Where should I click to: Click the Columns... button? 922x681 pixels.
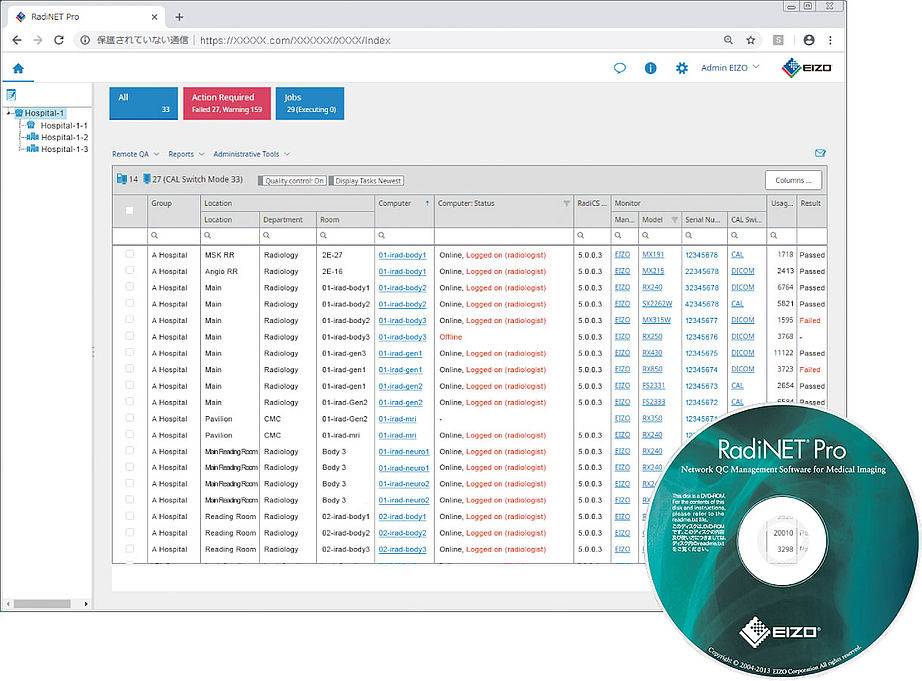794,180
